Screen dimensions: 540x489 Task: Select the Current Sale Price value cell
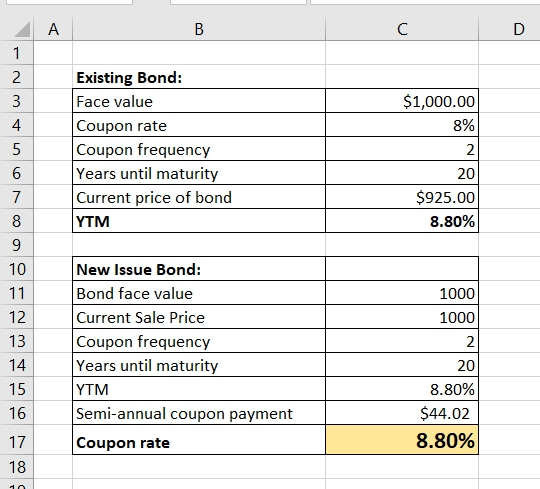coord(402,317)
